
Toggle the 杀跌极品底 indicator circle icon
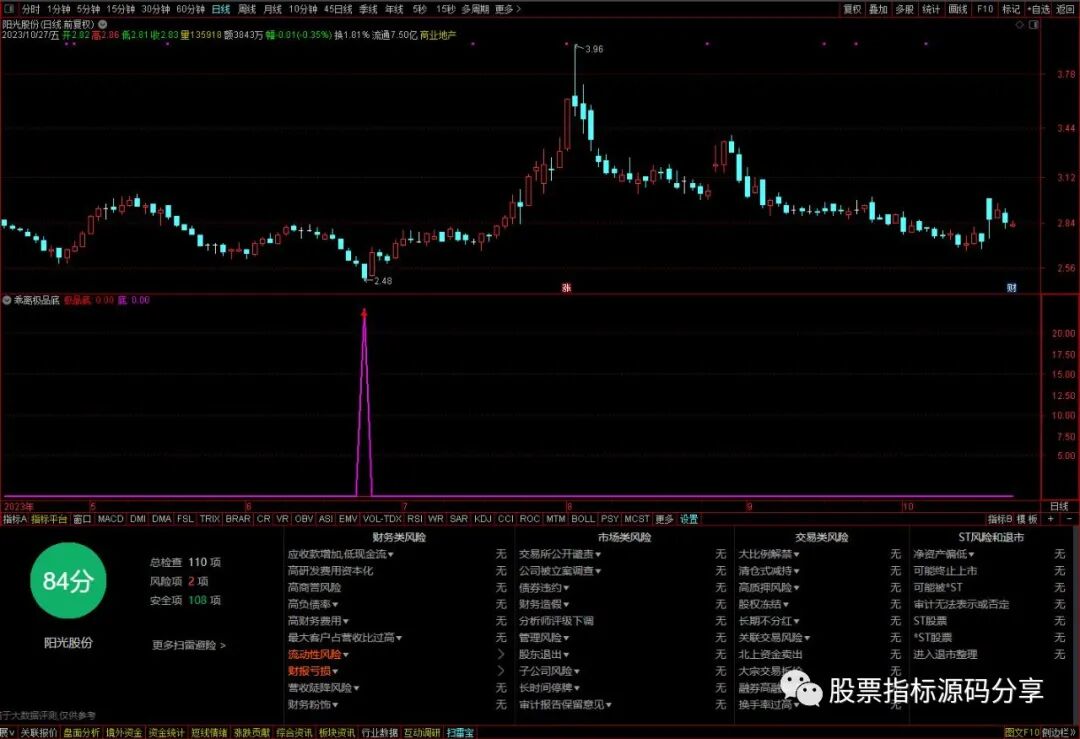pyautogui.click(x=7, y=300)
